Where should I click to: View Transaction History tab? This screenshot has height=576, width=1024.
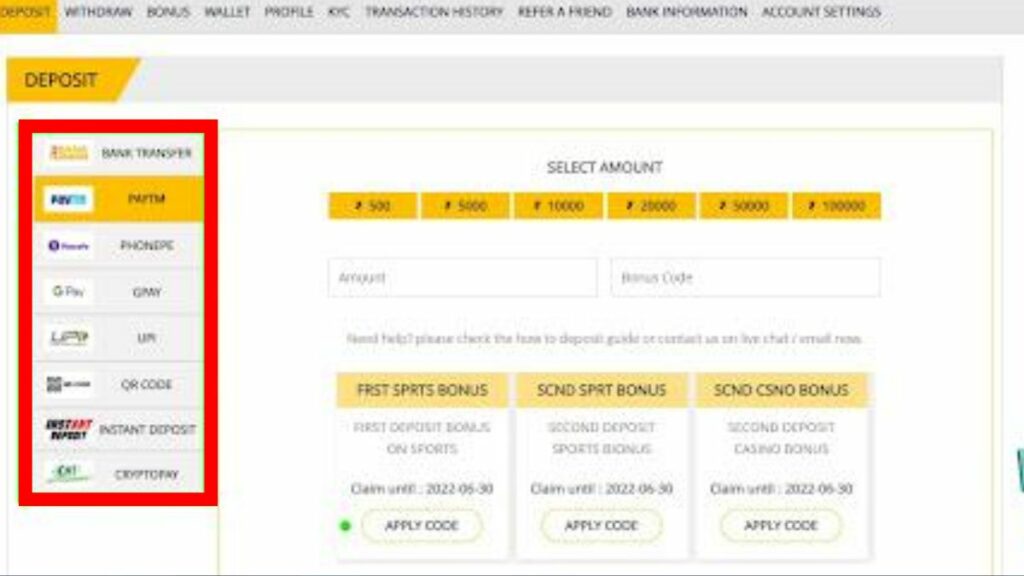click(x=434, y=12)
